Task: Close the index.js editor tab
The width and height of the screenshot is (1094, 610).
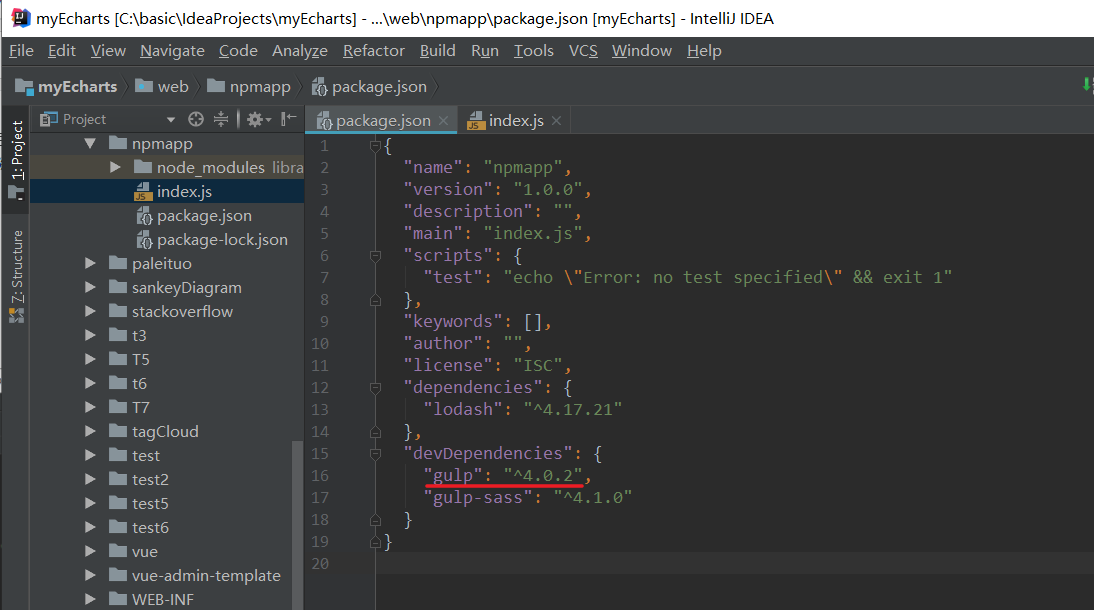Action: tap(556, 121)
